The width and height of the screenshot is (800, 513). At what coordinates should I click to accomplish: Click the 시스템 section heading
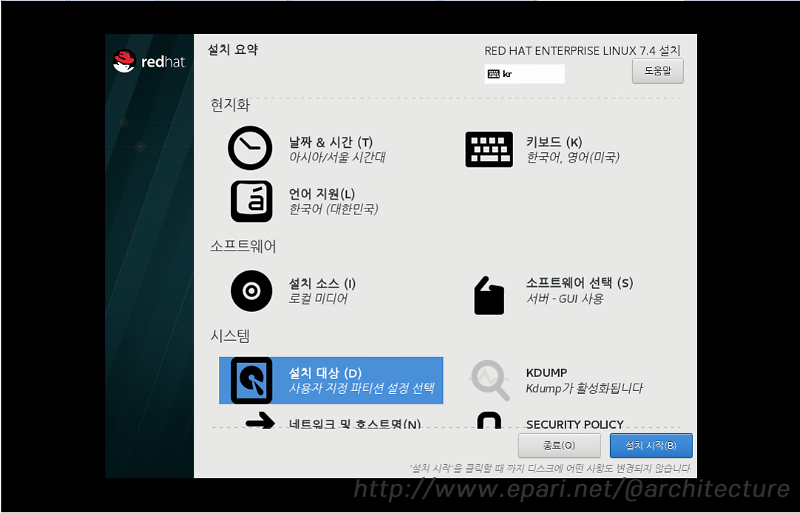click(230, 336)
